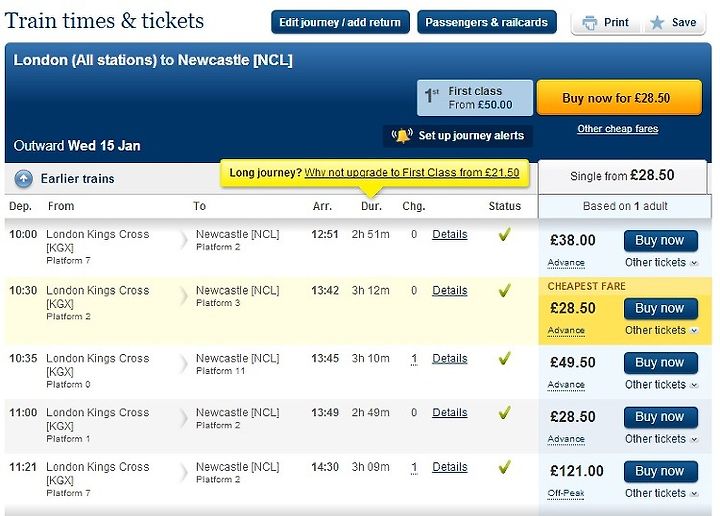The height and width of the screenshot is (516, 720).
Task: Click the star icon beside Save
Action: point(657,22)
